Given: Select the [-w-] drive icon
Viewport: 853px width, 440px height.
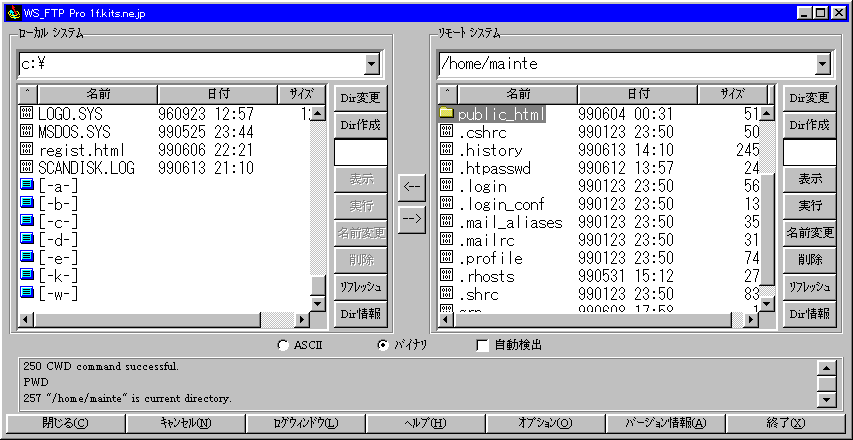Looking at the screenshot, I should (x=26, y=293).
